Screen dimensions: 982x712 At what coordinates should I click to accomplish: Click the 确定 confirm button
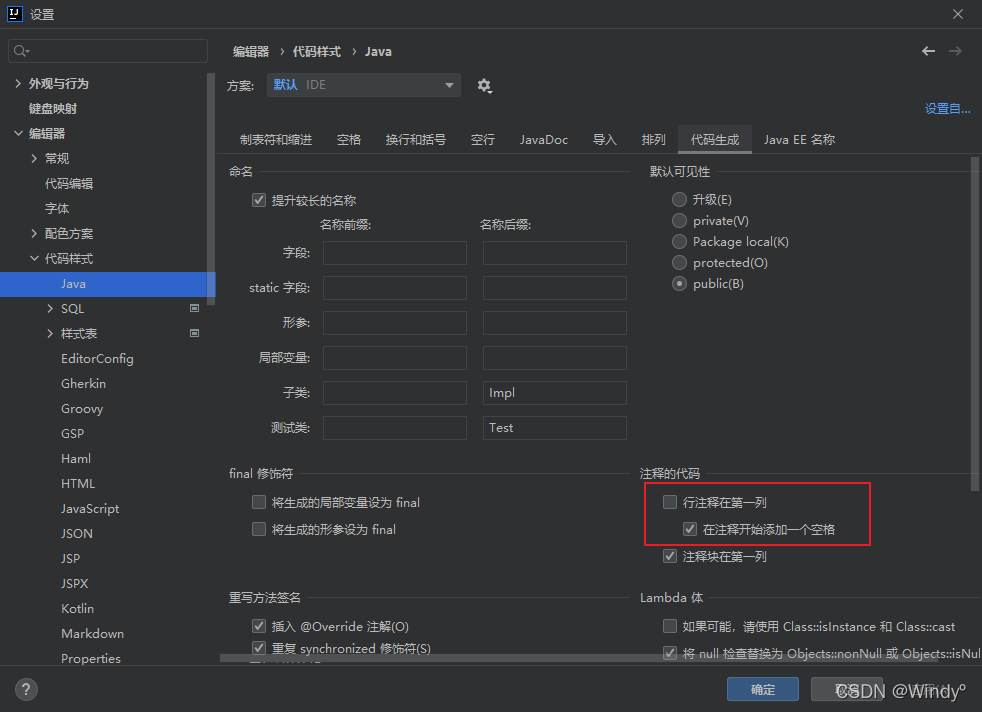click(x=762, y=689)
